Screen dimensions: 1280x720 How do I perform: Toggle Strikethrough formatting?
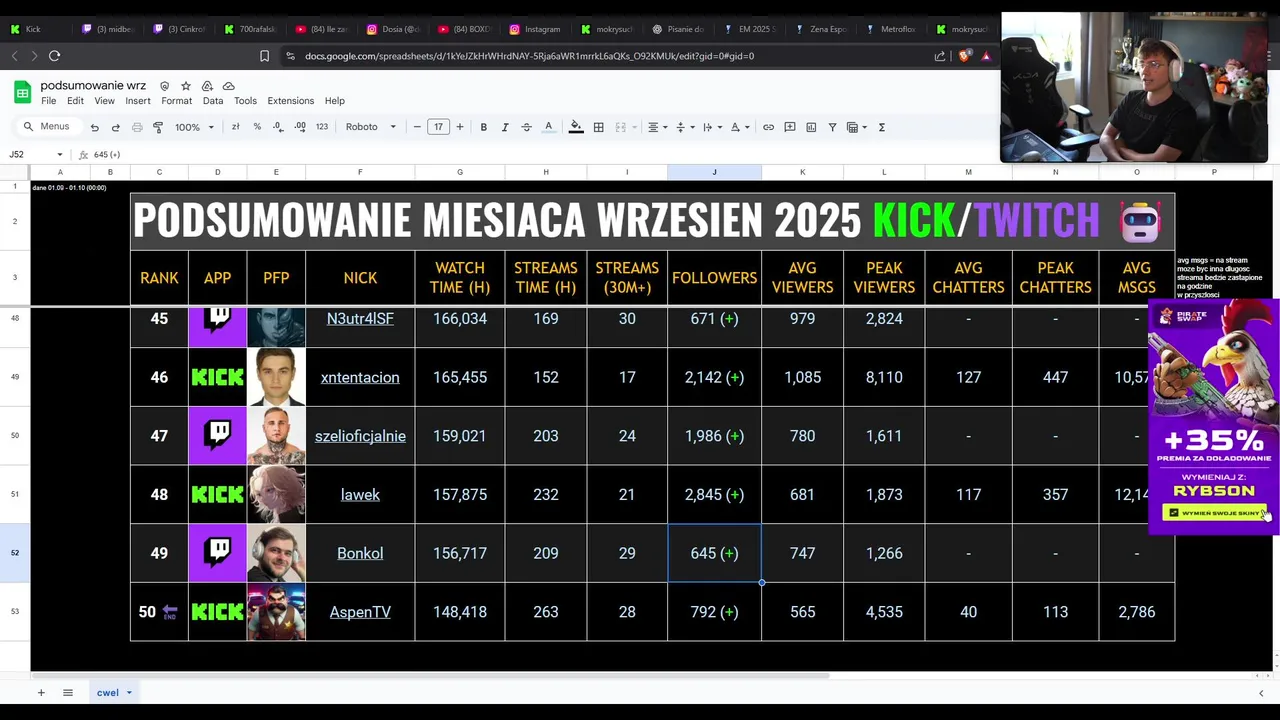pyautogui.click(x=526, y=127)
